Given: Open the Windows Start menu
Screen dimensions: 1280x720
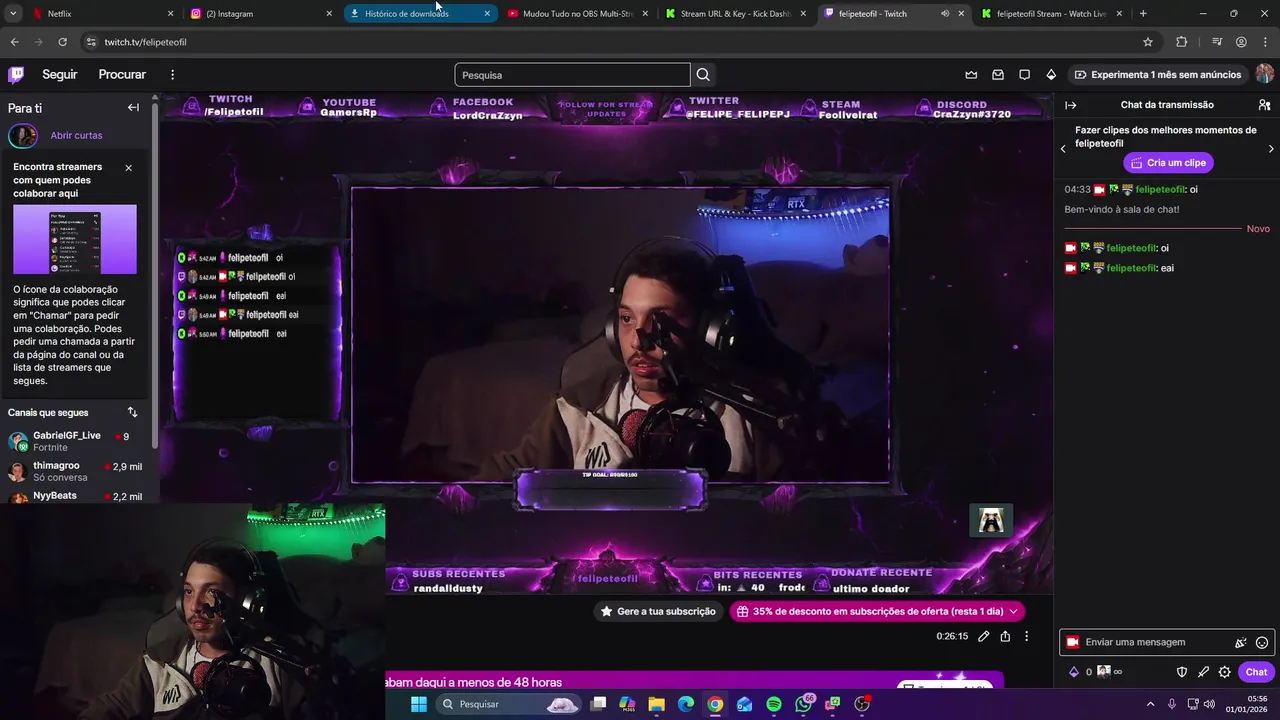Looking at the screenshot, I should click(x=419, y=704).
